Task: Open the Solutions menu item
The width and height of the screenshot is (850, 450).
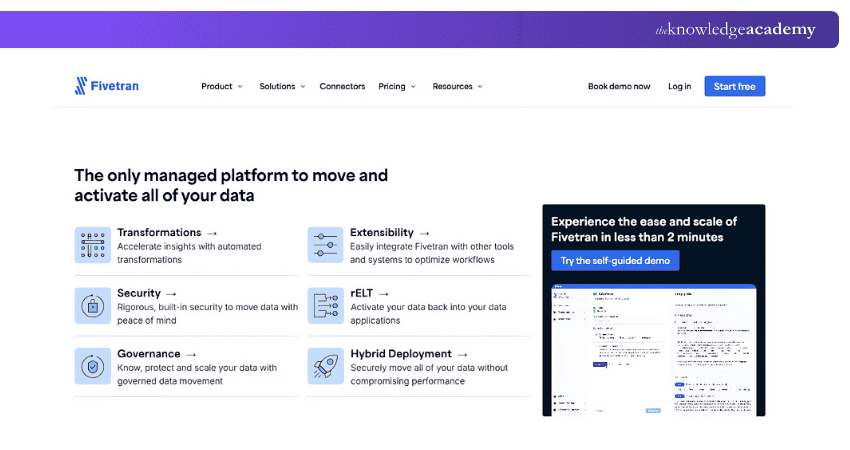Action: [277, 86]
